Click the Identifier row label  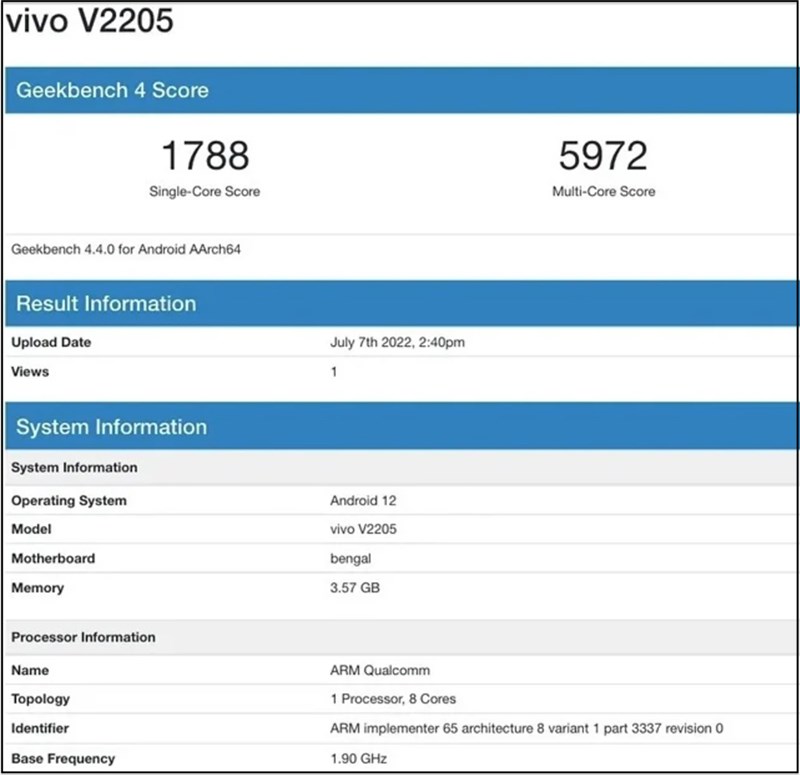[x=40, y=729]
